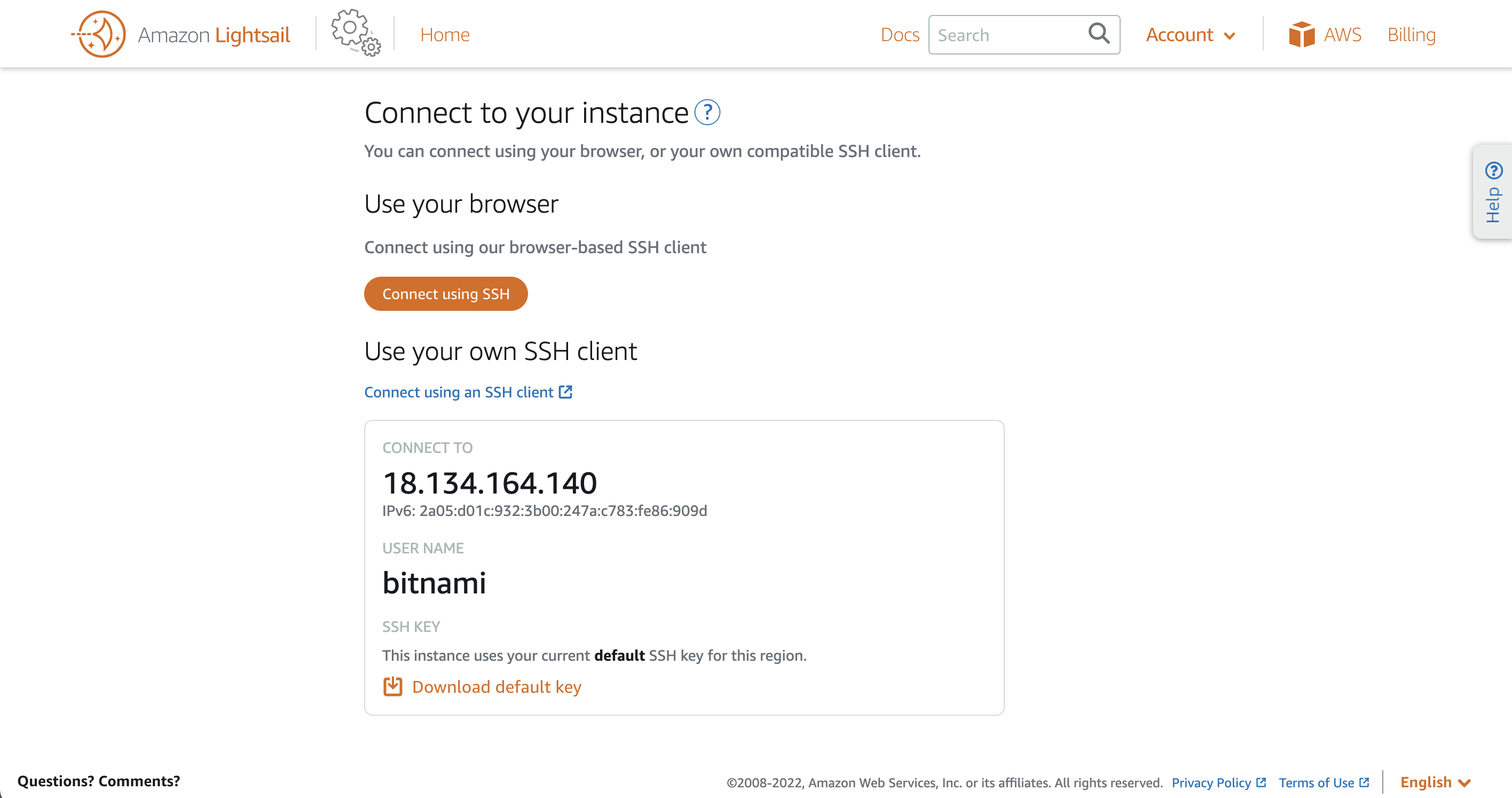1512x798 pixels.
Task: Click the download icon for default key
Action: point(392,686)
